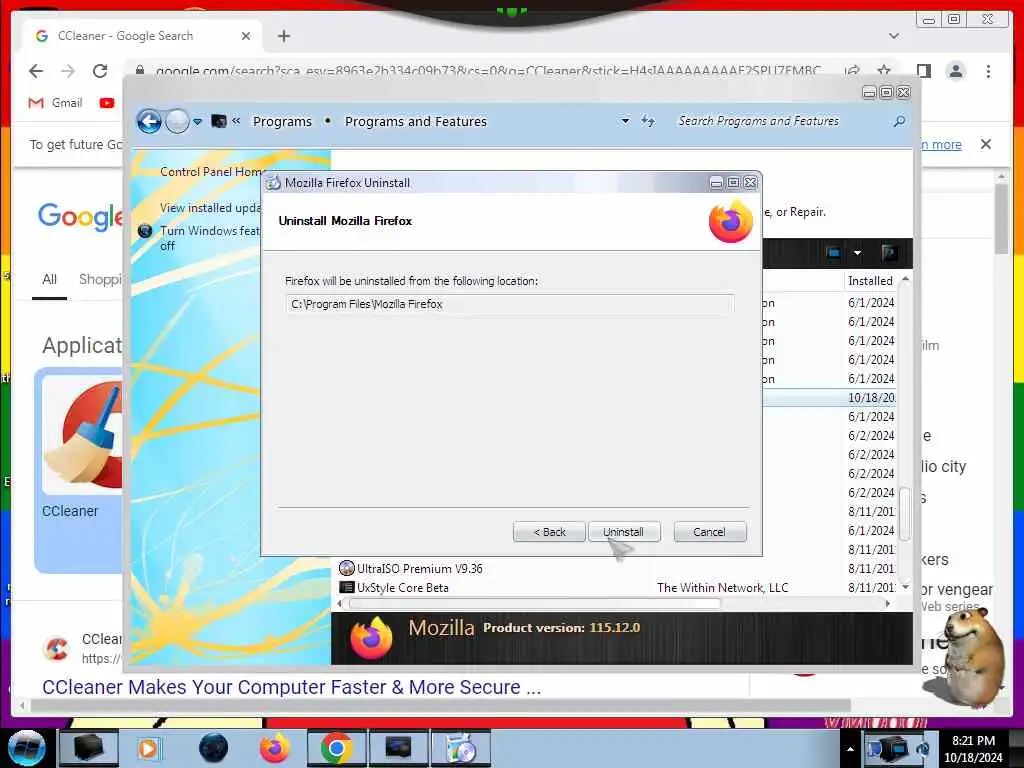Click help icon in program list toolbar
The image size is (1024, 768).
pyautogui.click(x=889, y=253)
